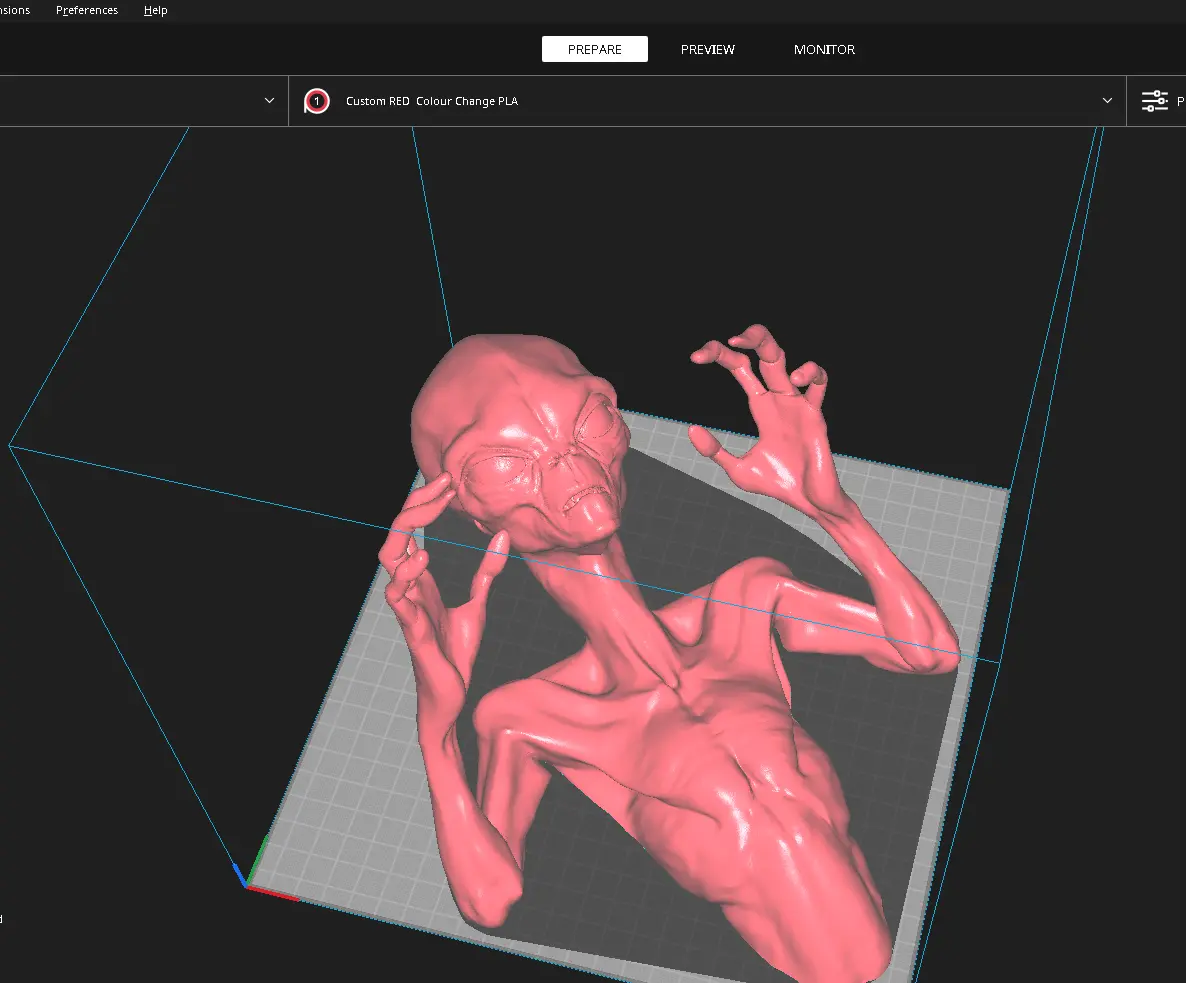The height and width of the screenshot is (983, 1186).
Task: Open the partially visible Extensions menu
Action: [x=14, y=10]
